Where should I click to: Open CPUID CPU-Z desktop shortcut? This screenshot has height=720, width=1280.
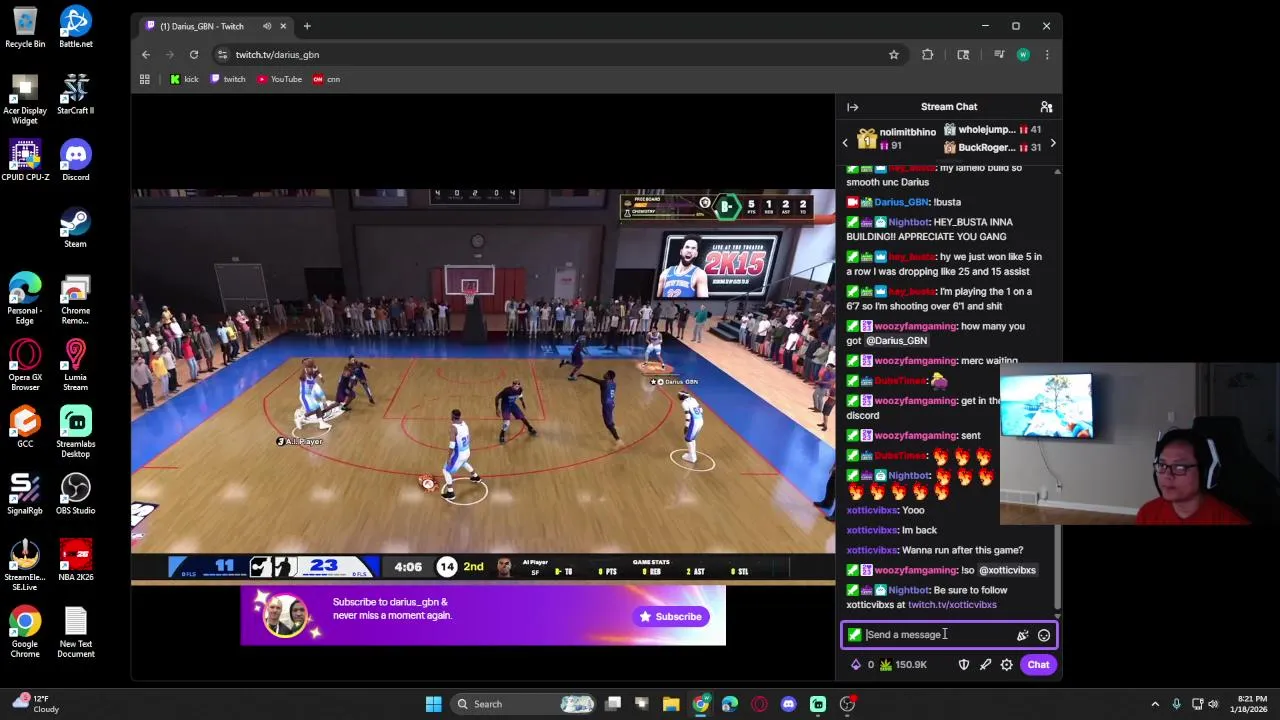pos(25,160)
